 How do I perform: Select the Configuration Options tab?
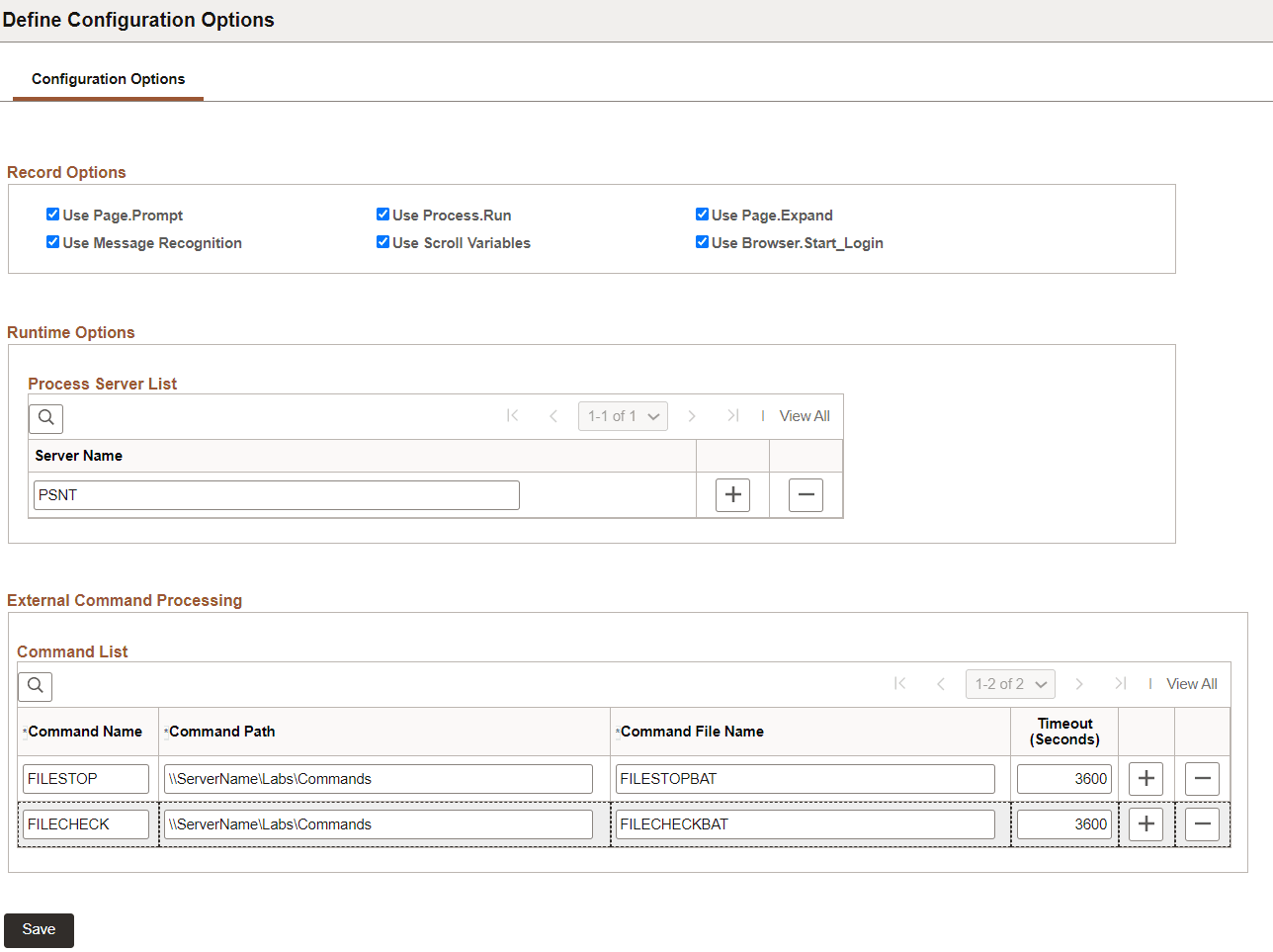108,78
